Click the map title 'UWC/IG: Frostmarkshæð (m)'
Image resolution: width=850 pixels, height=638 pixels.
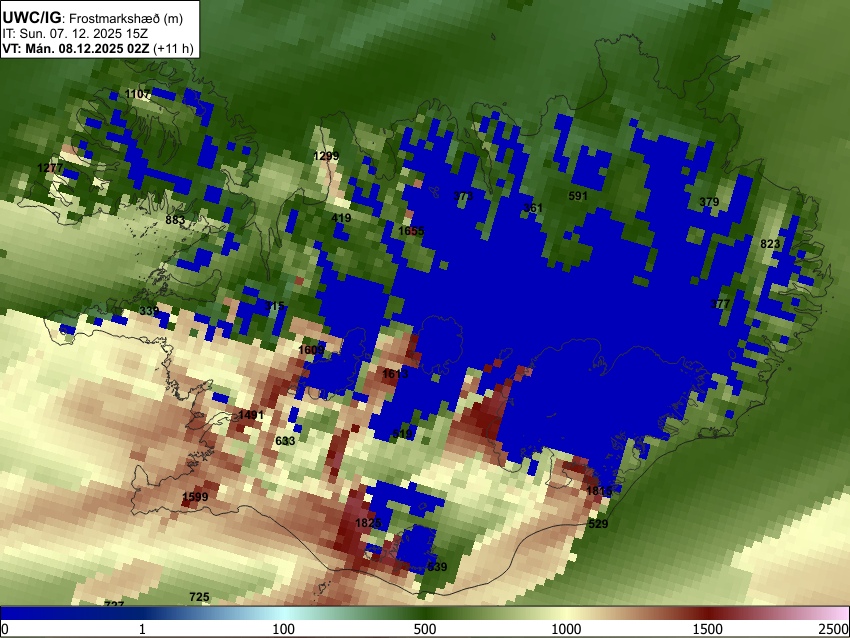(x=93, y=18)
